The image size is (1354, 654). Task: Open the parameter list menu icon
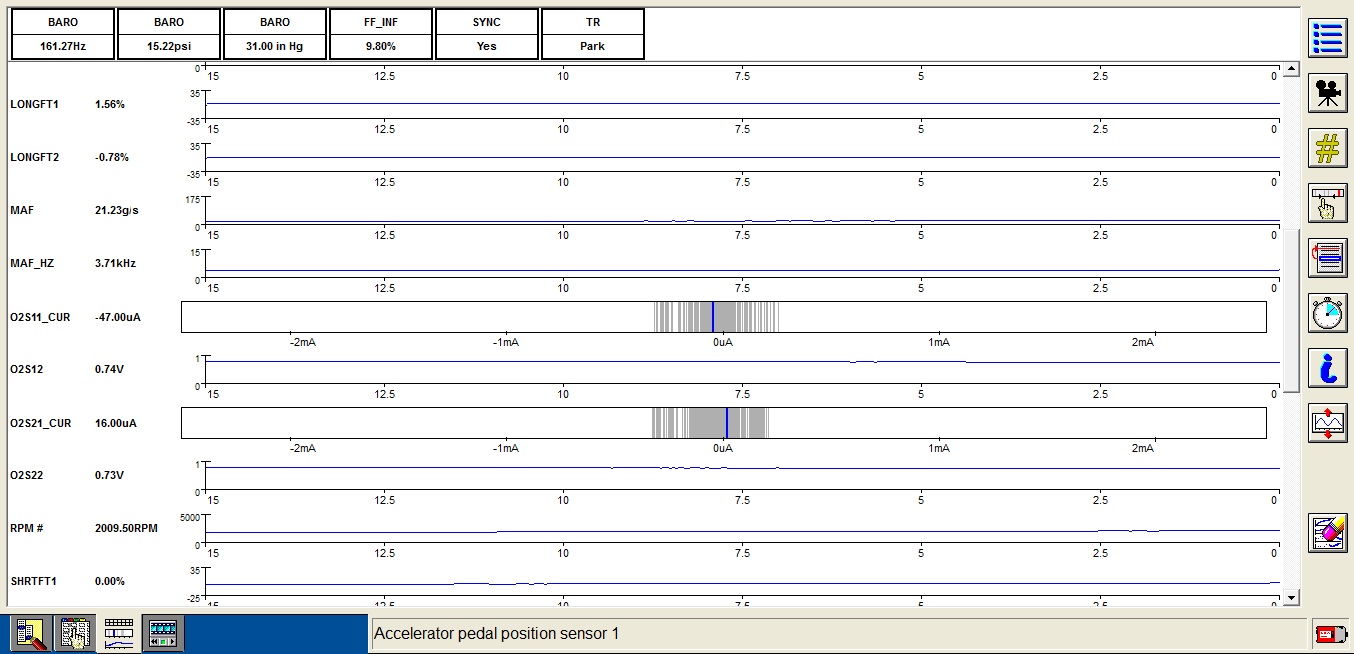point(1328,38)
